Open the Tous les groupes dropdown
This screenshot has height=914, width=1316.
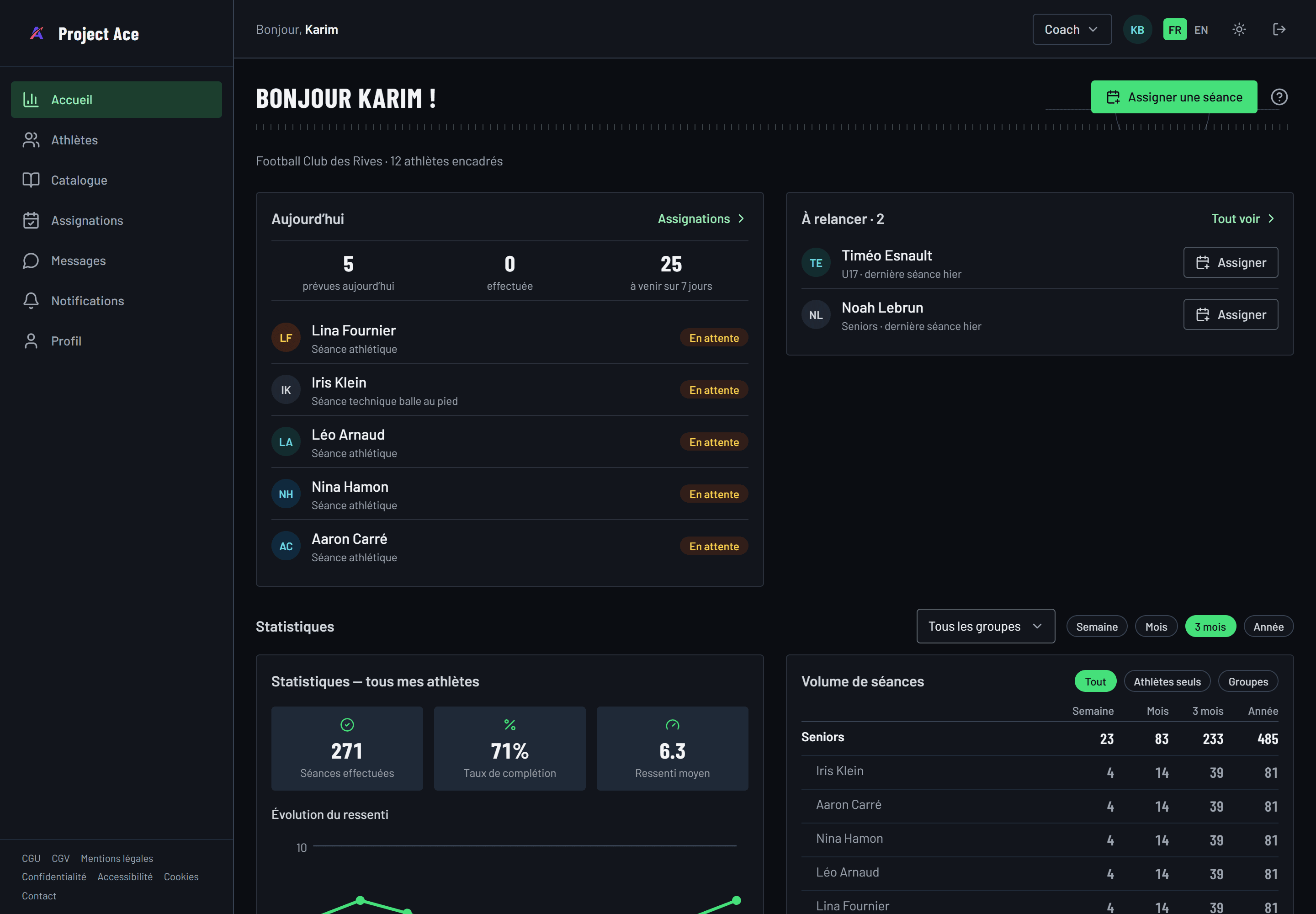(985, 626)
